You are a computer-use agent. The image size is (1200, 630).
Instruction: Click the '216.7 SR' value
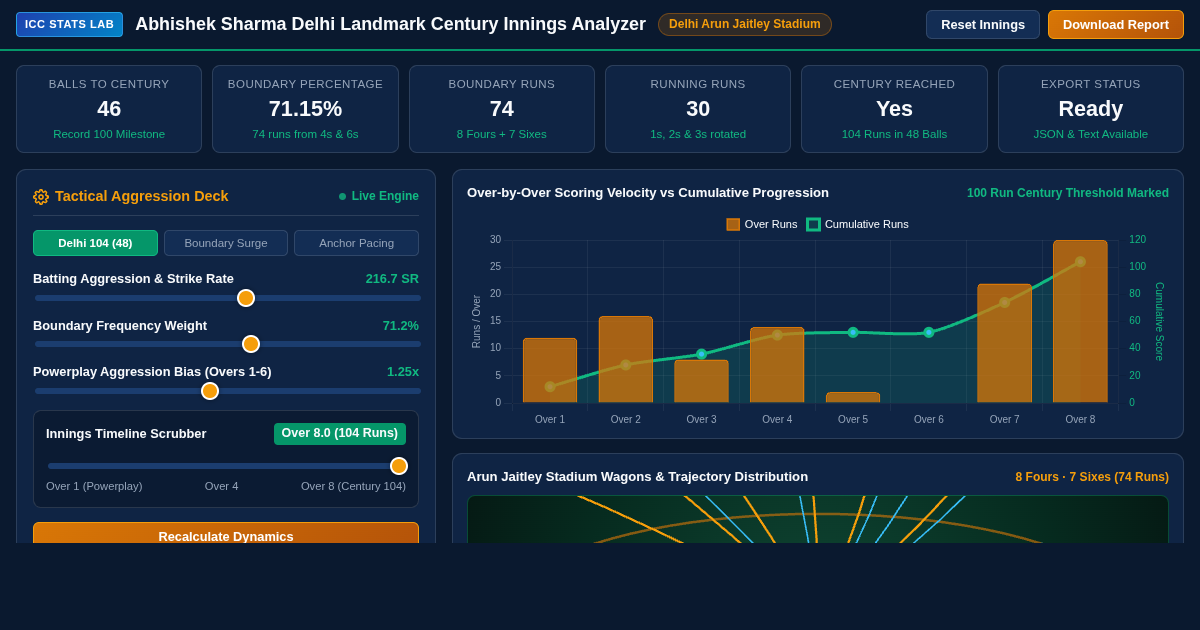[x=392, y=279]
